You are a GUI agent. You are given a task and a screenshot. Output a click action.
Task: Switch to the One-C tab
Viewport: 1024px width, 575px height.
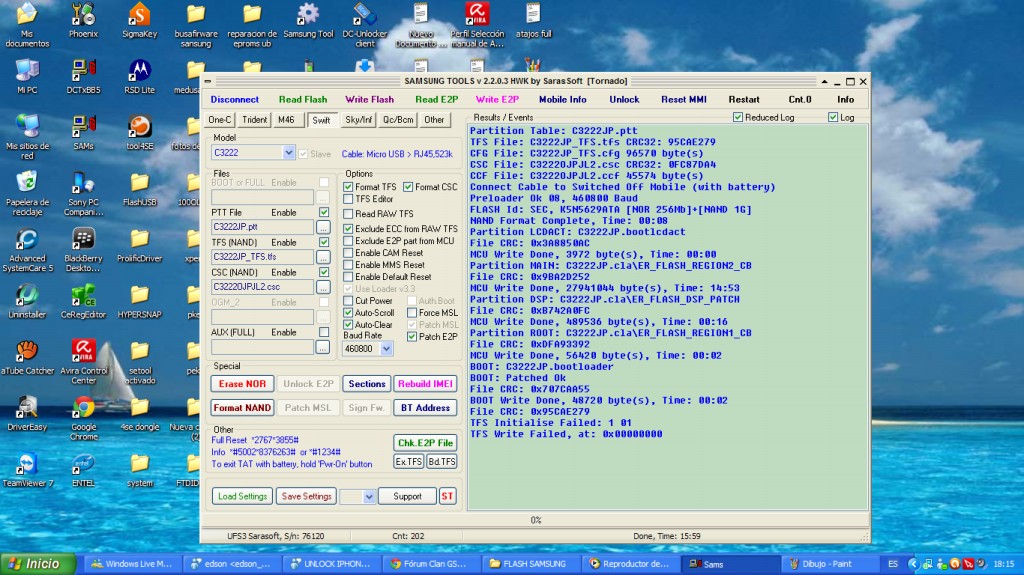pos(219,120)
